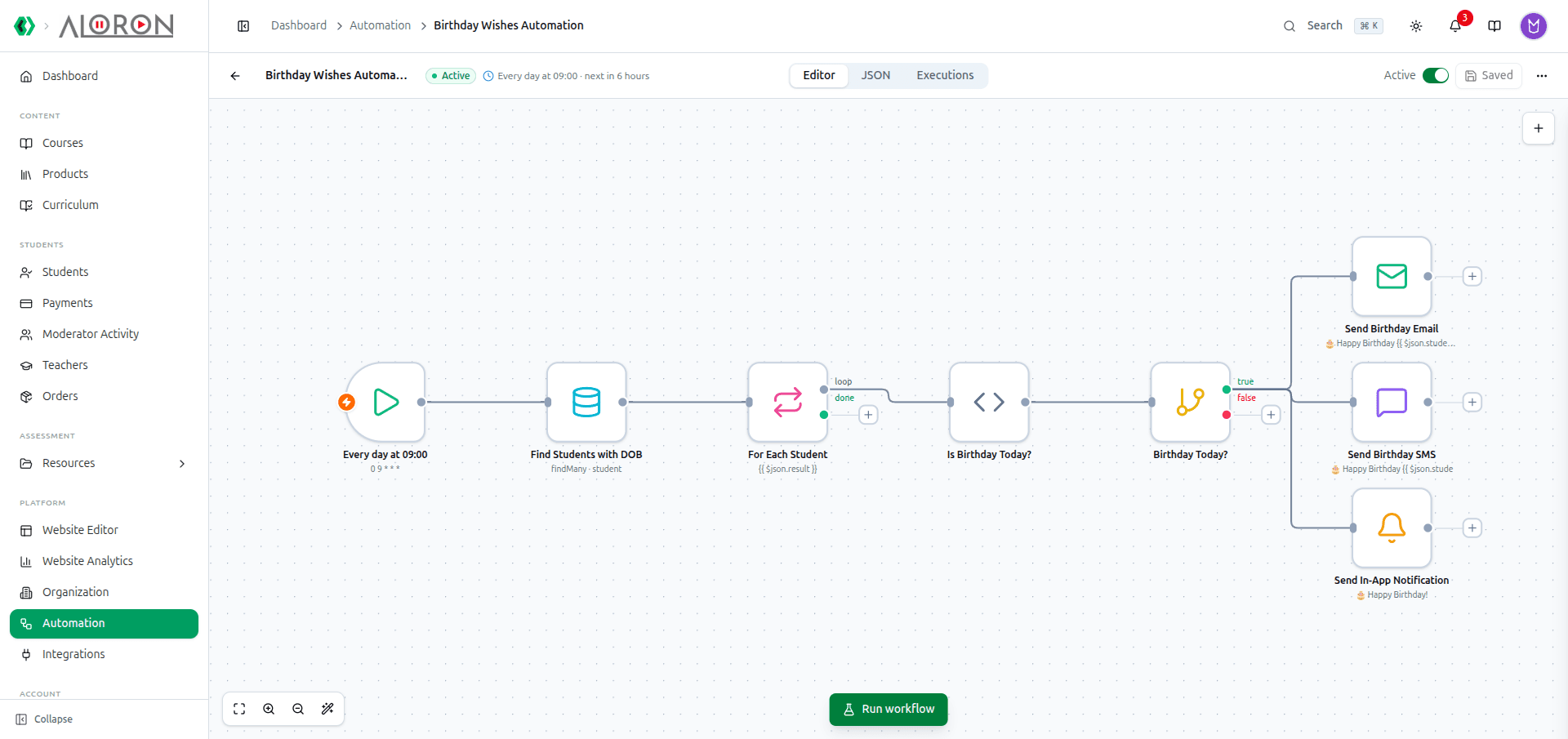Image resolution: width=1568 pixels, height=739 pixels.
Task: Select the Find Students with DOB database node
Action: click(586, 402)
